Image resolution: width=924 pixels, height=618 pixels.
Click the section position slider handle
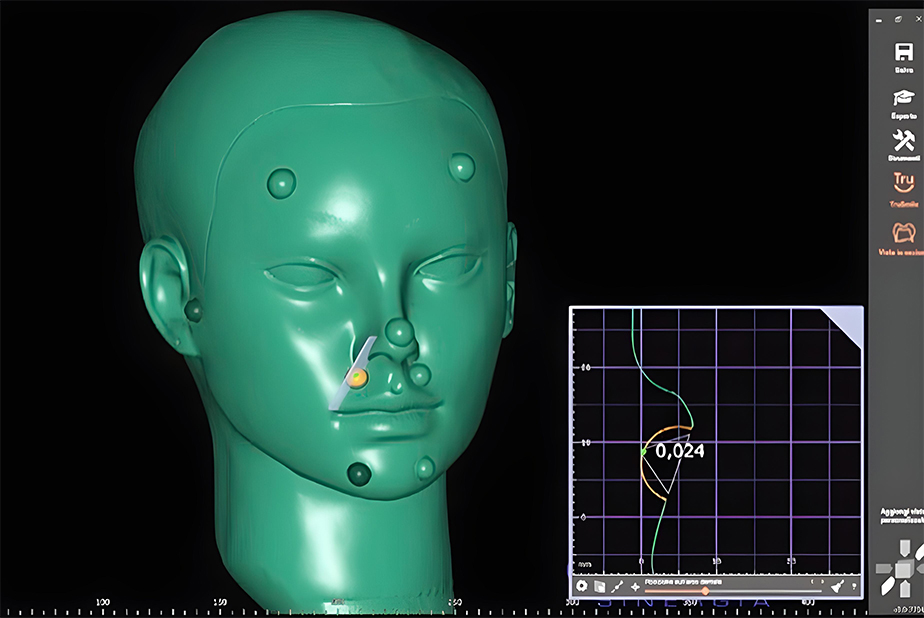click(x=705, y=591)
